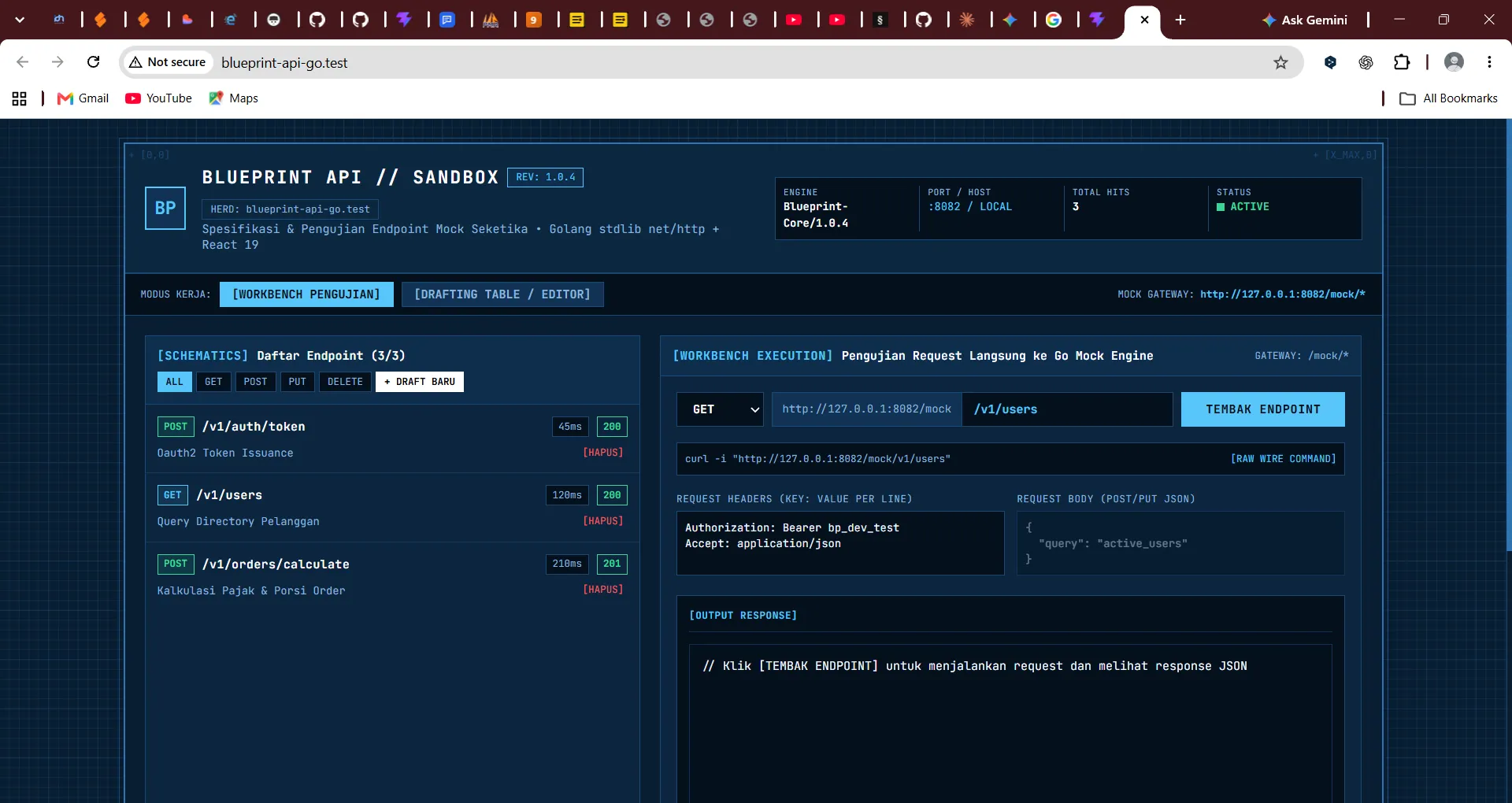Switch to the Google G logo tab
The width and height of the screenshot is (1512, 803).
tap(1054, 20)
